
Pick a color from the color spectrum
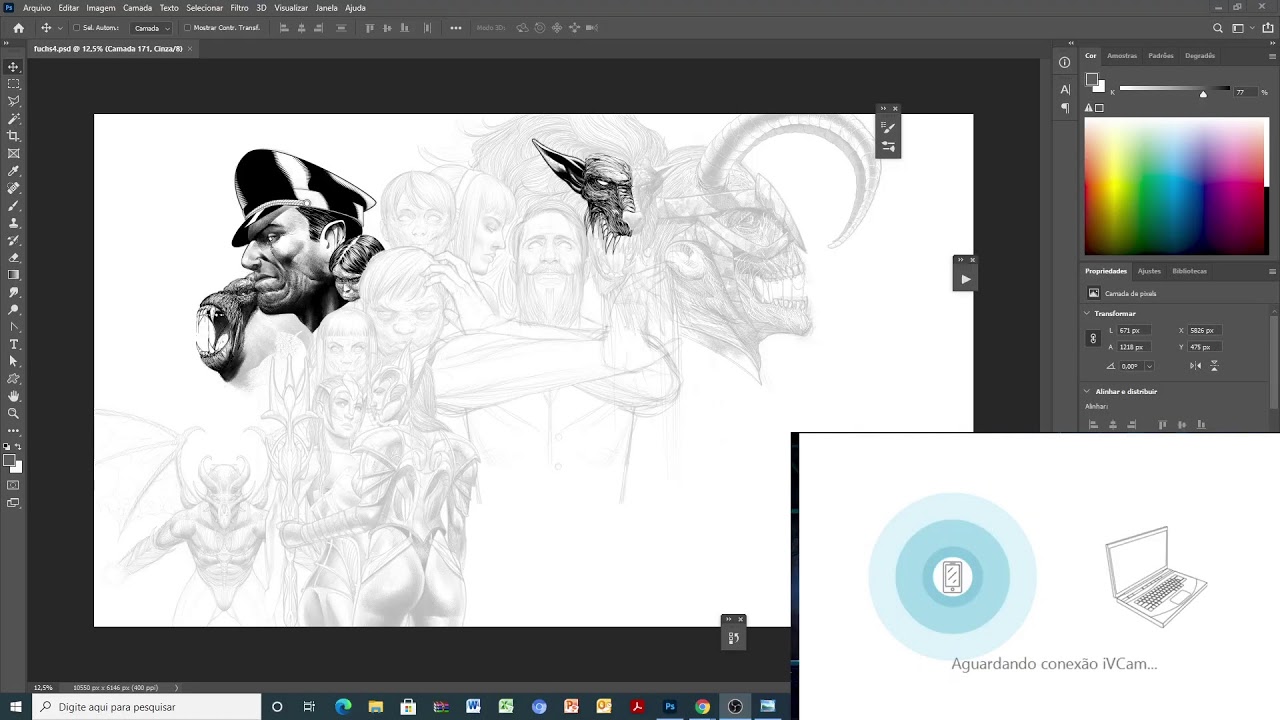click(1176, 186)
